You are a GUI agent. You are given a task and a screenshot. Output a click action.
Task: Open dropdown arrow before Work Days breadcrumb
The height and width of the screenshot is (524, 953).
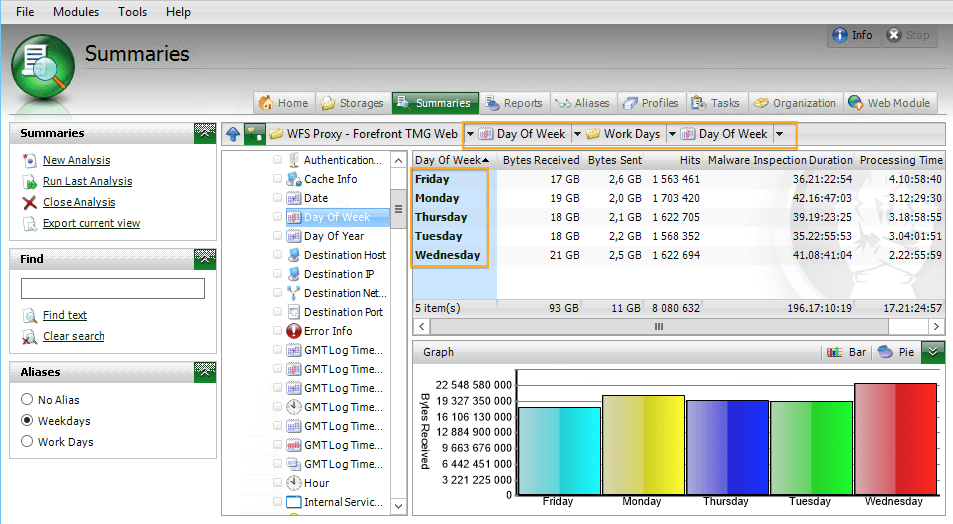(577, 134)
